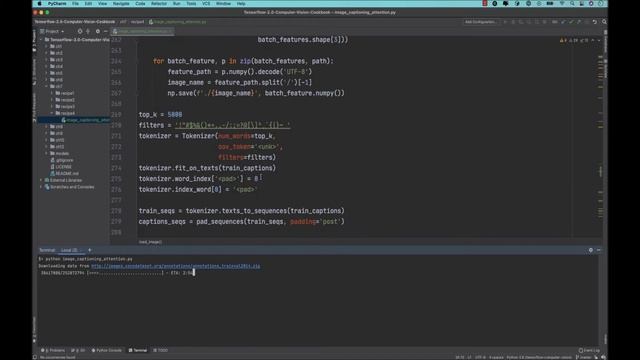Viewport: 640px width, 360px height.
Task: Click the Expand/Collapse All icon in the Project panel
Action: tap(88, 31)
